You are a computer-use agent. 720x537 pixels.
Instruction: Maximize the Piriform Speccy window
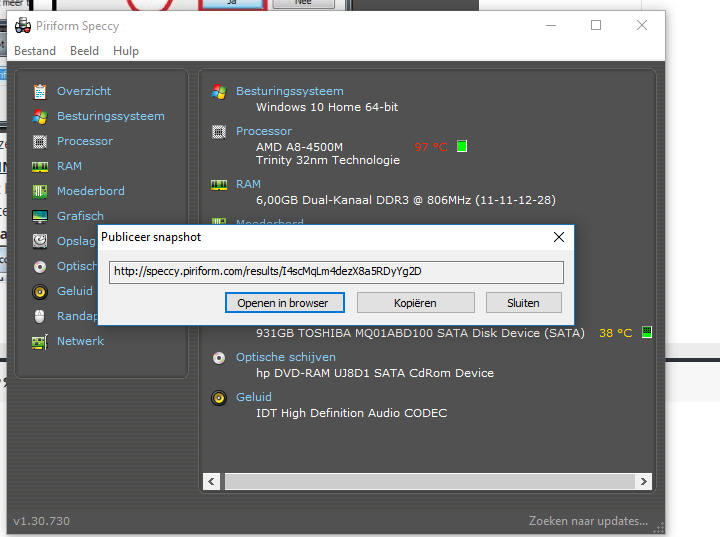(x=596, y=25)
